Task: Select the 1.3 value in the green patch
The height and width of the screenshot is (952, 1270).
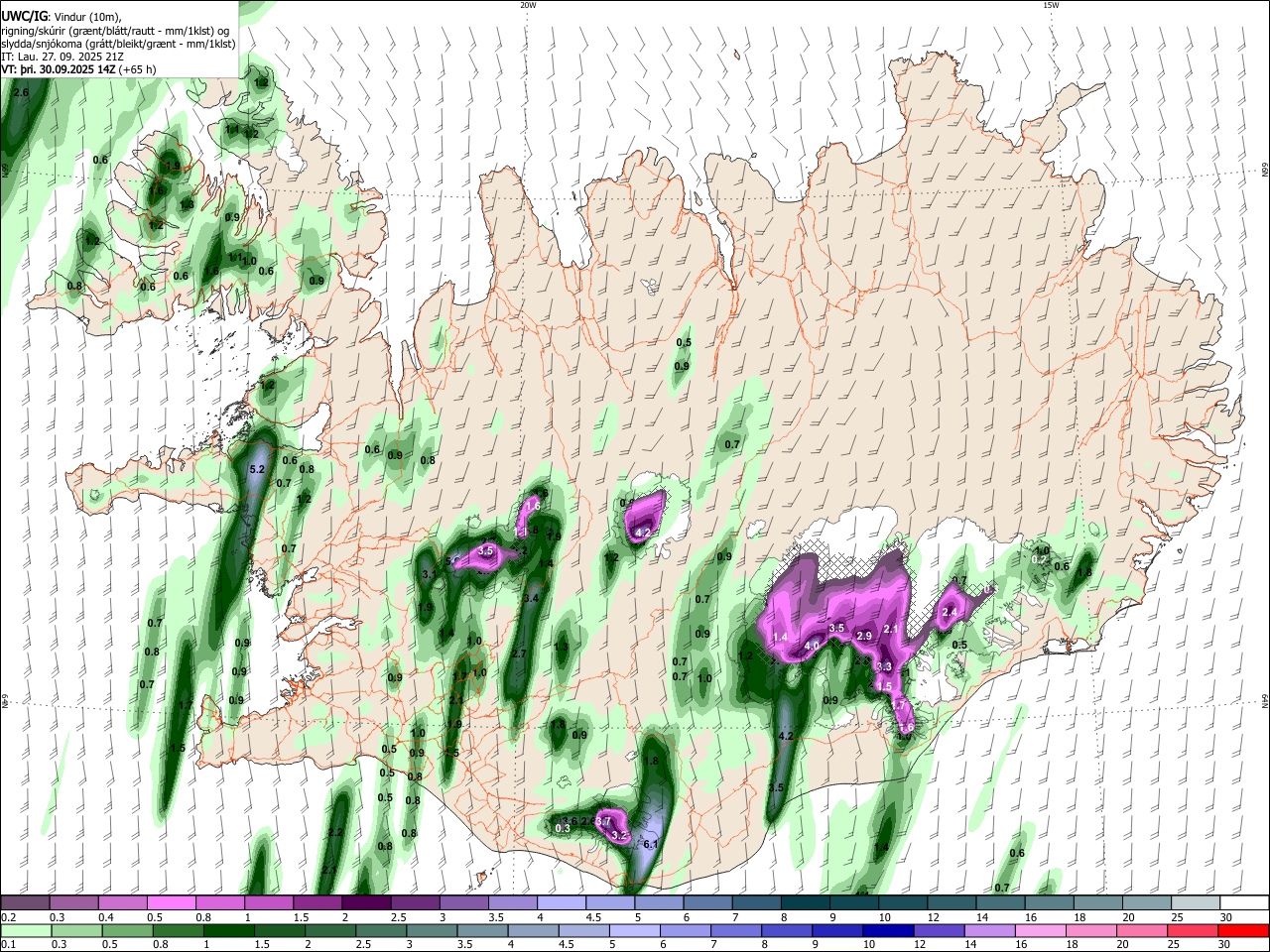Action: click(x=561, y=647)
